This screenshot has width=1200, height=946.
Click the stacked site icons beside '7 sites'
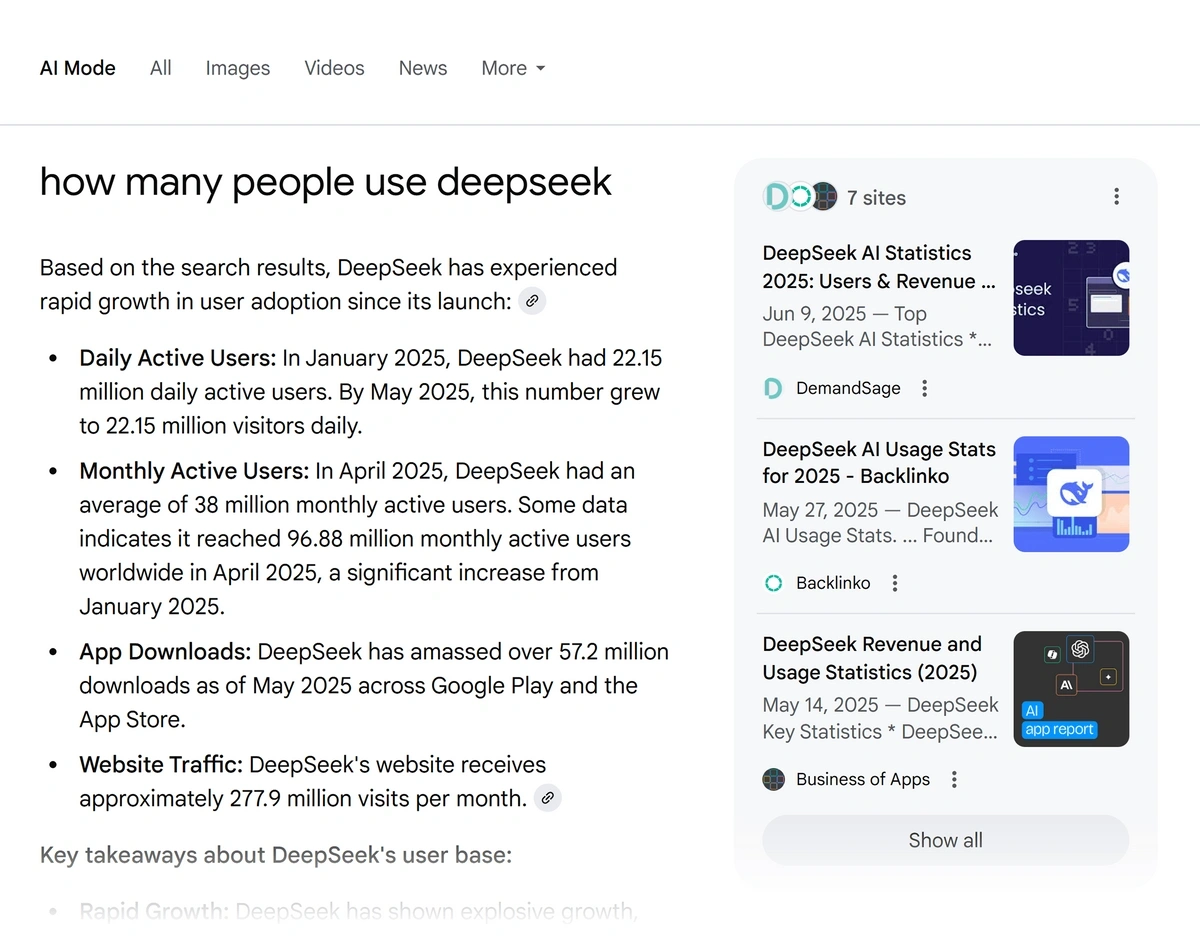click(x=799, y=197)
